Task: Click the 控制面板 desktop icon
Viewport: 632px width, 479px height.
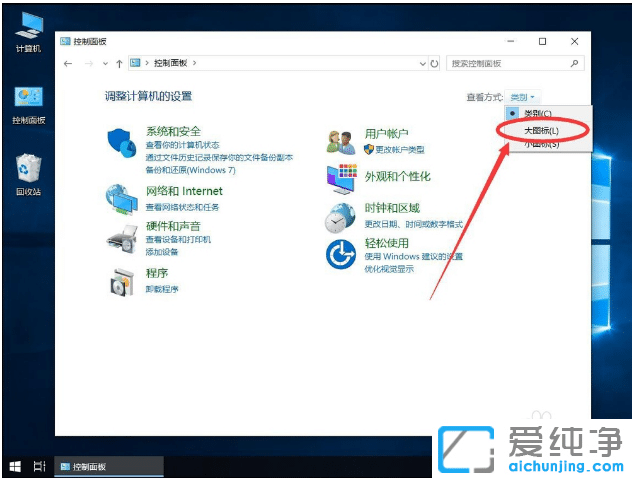Action: tap(29, 105)
